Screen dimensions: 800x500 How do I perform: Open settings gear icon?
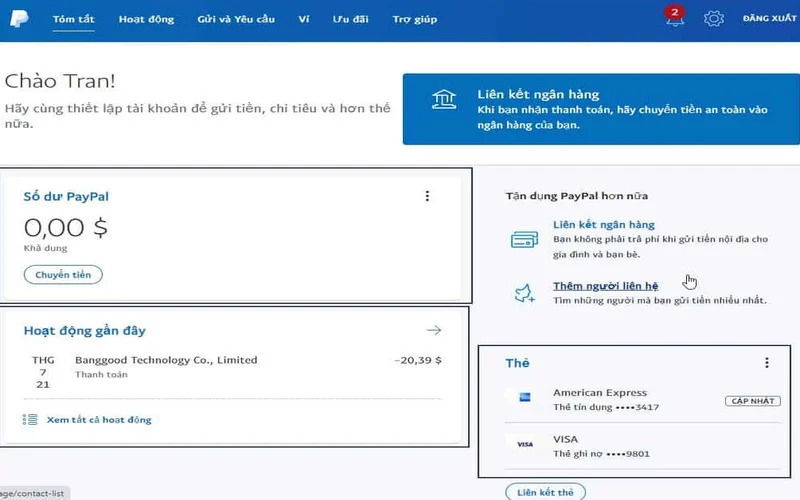pyautogui.click(x=713, y=19)
